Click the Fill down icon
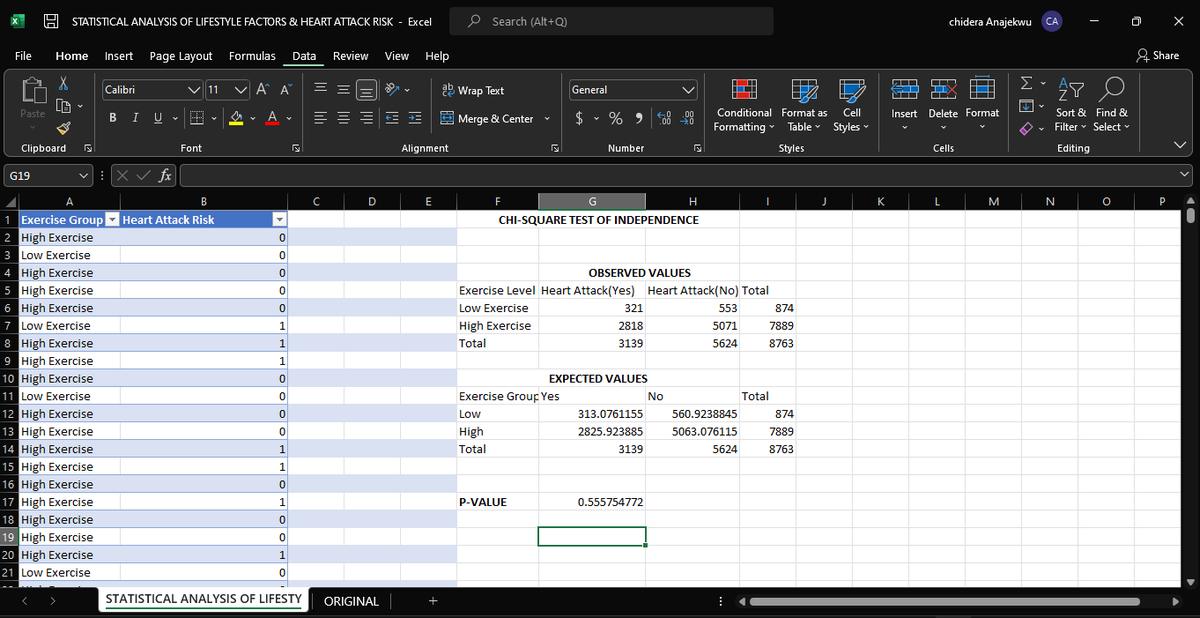 pyautogui.click(x=1027, y=105)
